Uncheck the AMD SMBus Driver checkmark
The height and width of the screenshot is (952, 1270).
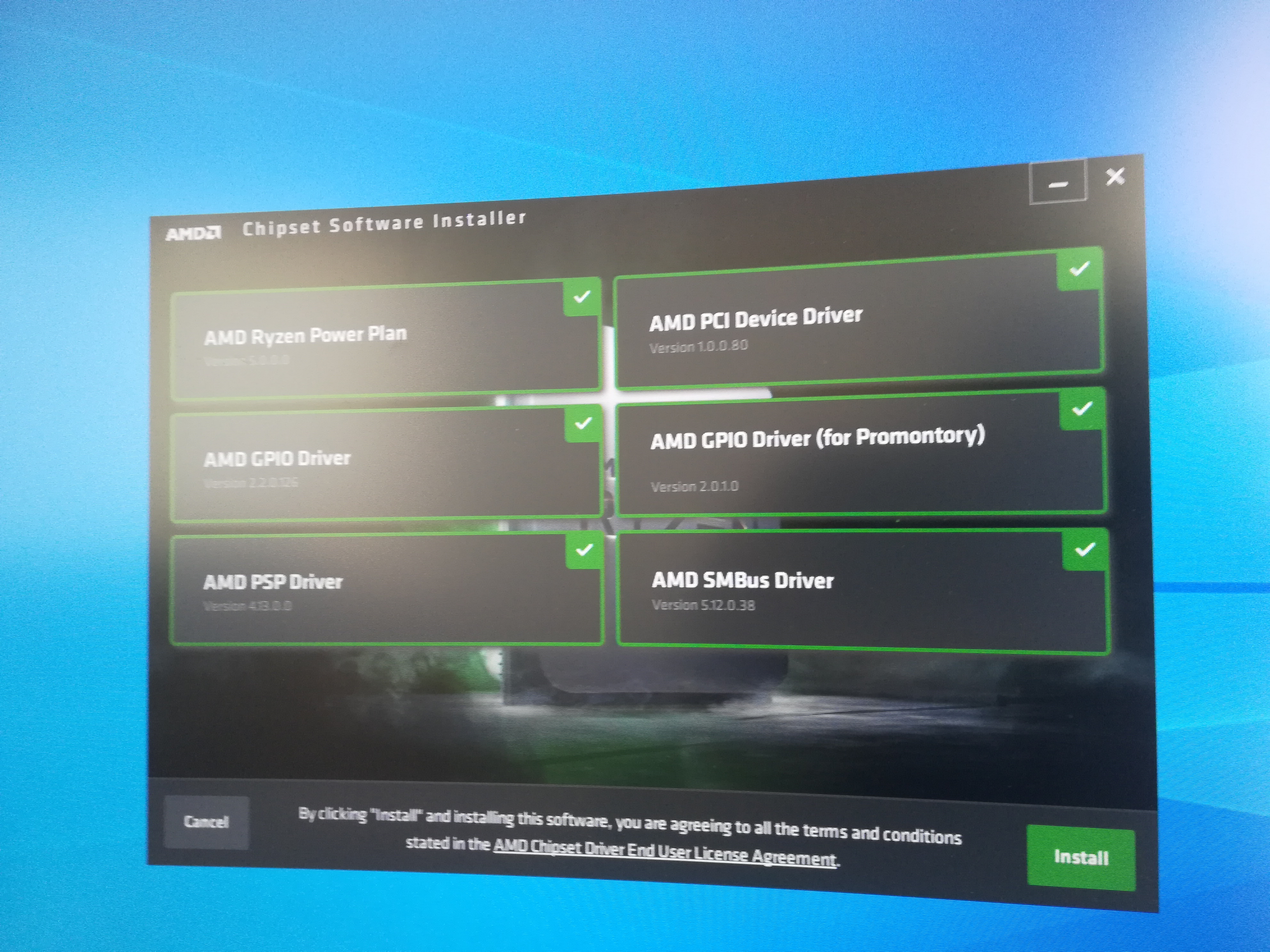tap(1084, 550)
